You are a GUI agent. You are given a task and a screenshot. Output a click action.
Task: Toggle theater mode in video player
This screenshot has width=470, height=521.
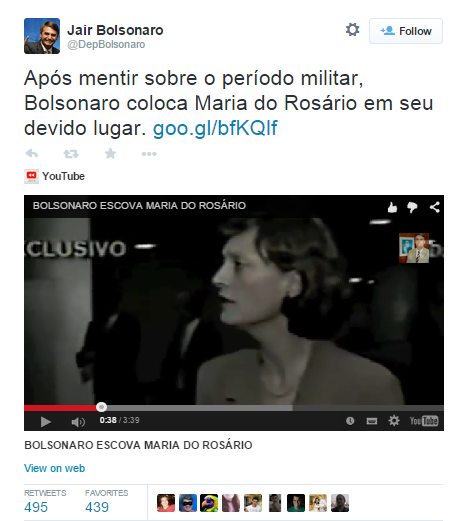pos(372,421)
